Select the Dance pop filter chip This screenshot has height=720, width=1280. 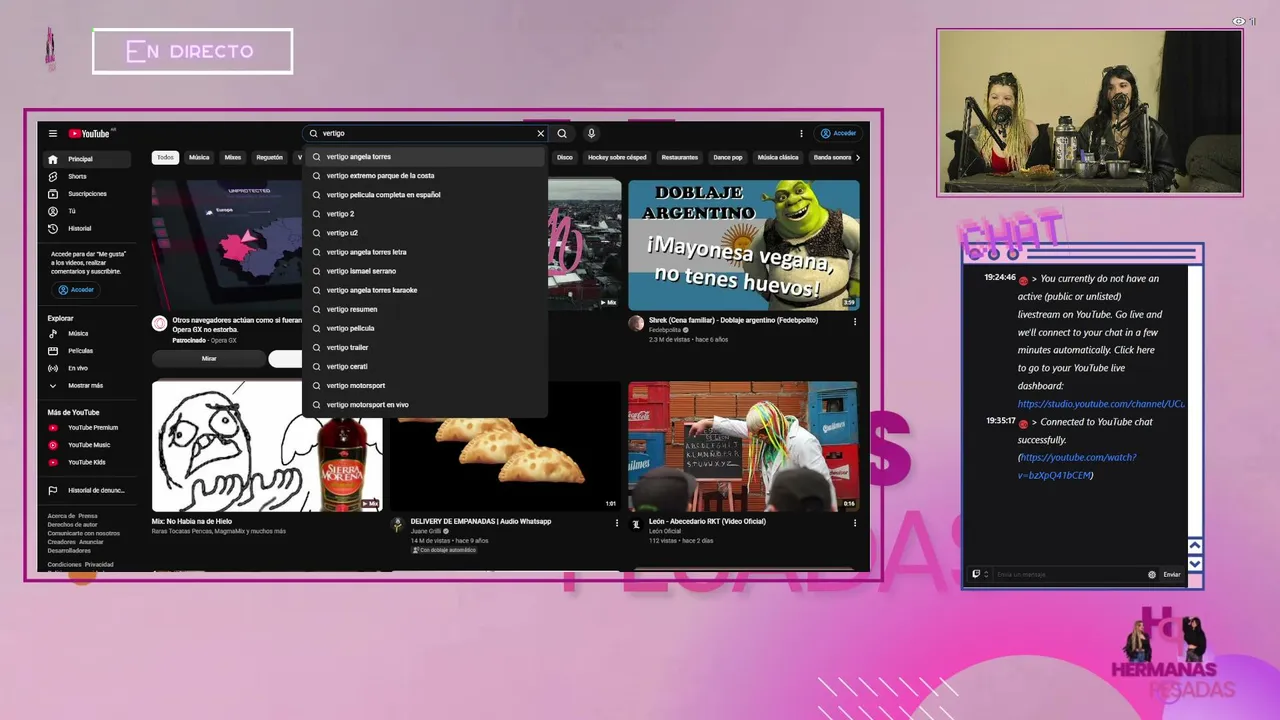(728, 157)
